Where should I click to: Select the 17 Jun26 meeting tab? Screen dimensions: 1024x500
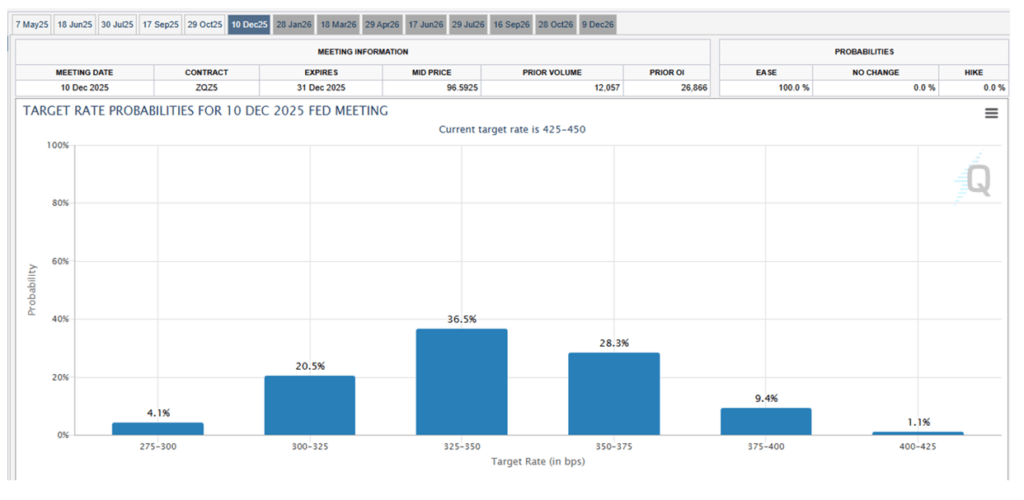pos(426,25)
